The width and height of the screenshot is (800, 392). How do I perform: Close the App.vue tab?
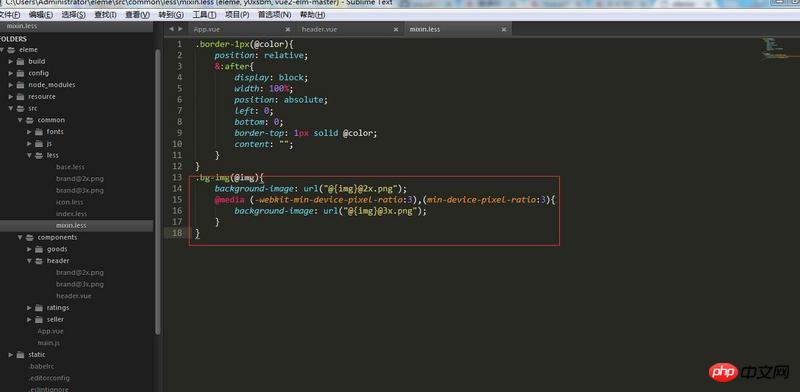pos(288,30)
